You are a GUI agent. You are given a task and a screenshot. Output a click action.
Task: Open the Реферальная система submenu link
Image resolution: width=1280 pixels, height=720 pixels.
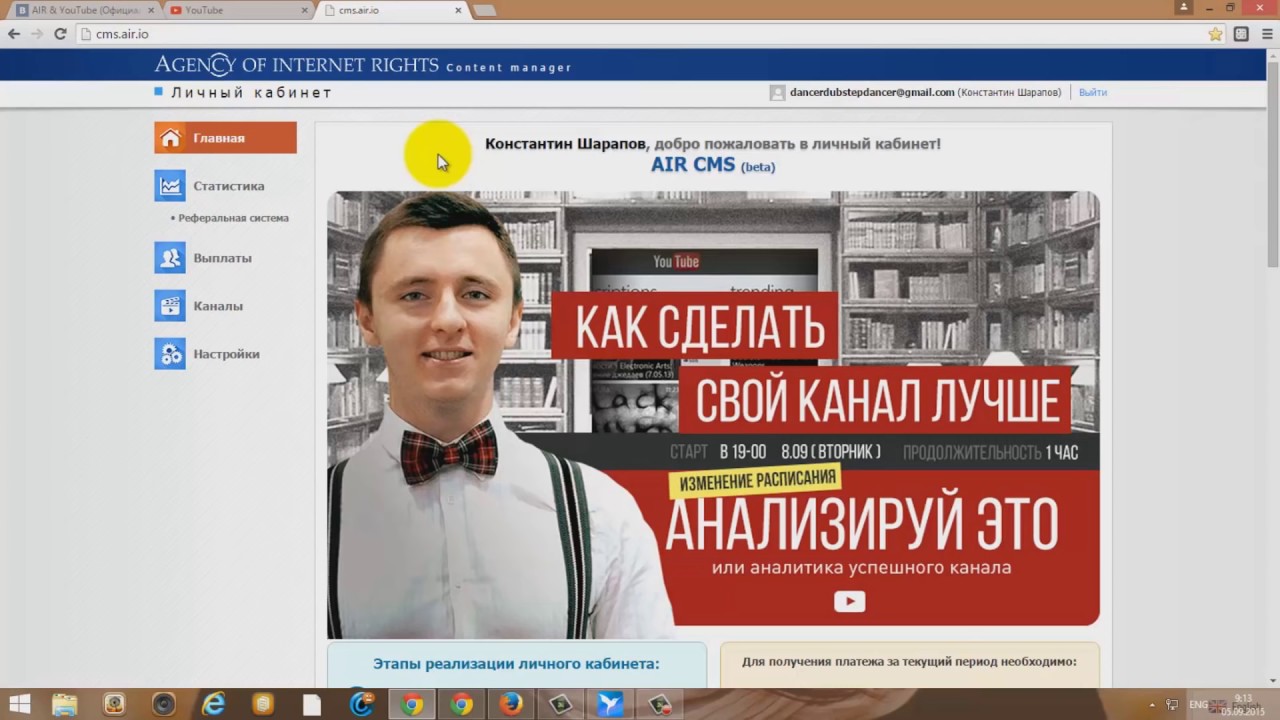tap(233, 218)
